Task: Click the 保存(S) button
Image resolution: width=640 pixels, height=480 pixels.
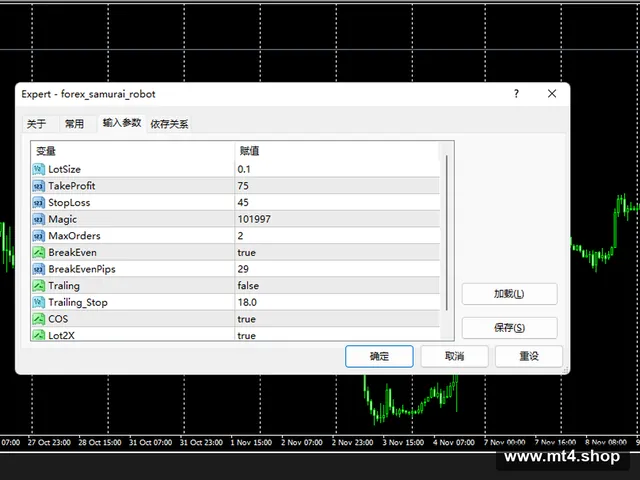Action: tap(509, 328)
